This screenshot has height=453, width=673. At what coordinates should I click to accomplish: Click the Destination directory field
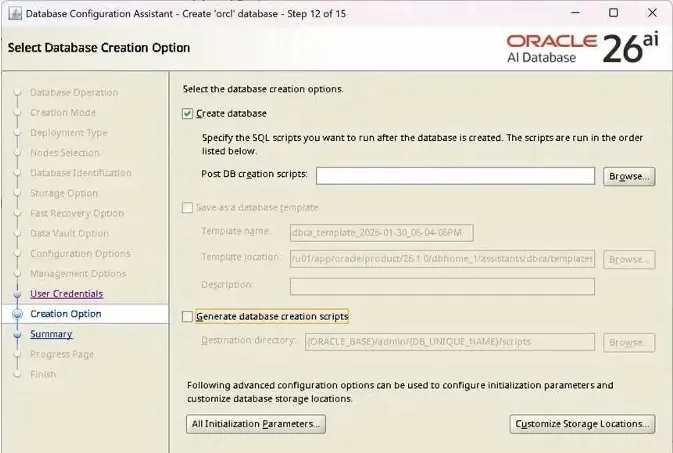click(450, 342)
